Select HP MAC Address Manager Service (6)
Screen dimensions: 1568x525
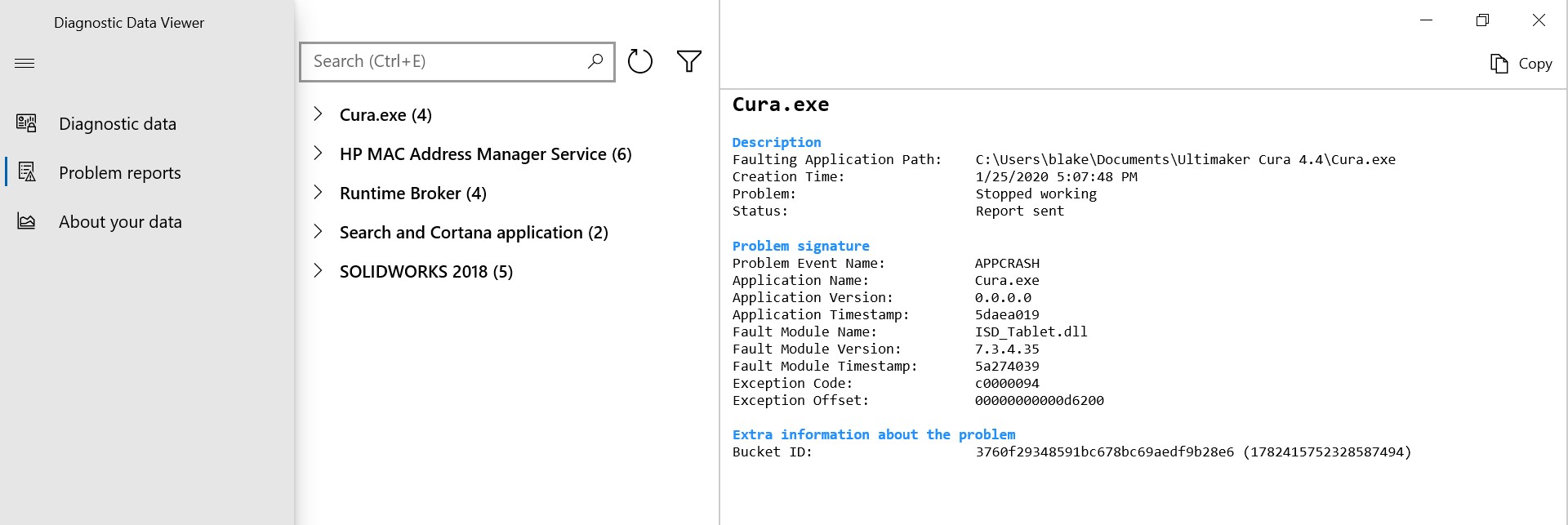[486, 154]
